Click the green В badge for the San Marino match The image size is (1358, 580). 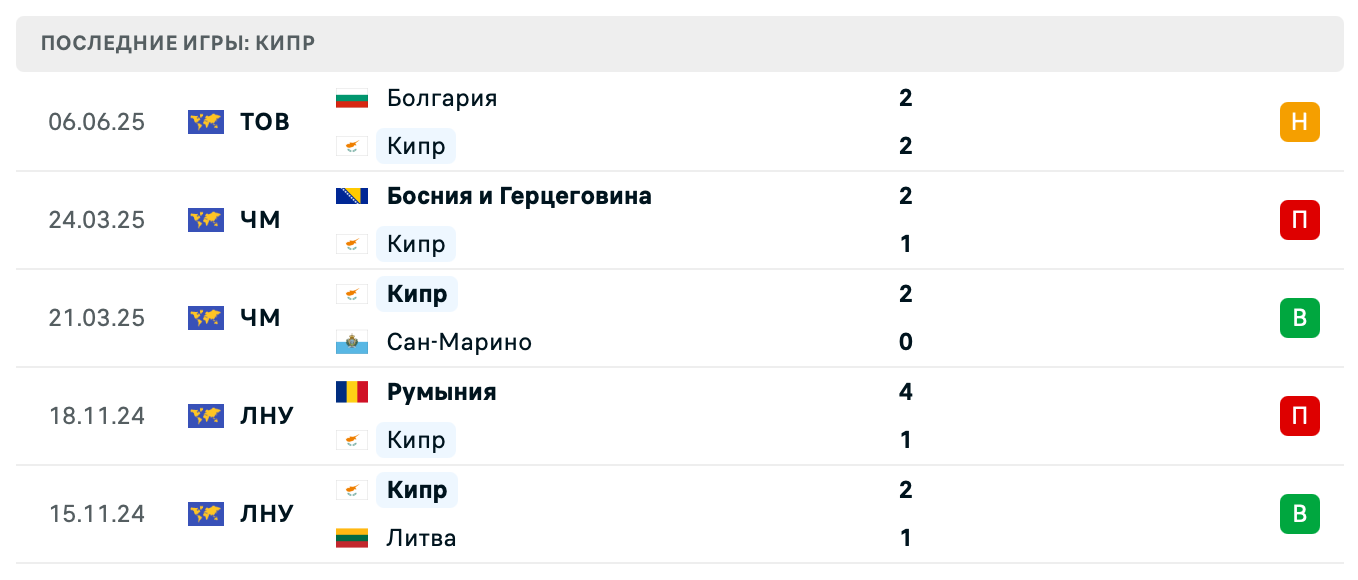pyautogui.click(x=1299, y=318)
